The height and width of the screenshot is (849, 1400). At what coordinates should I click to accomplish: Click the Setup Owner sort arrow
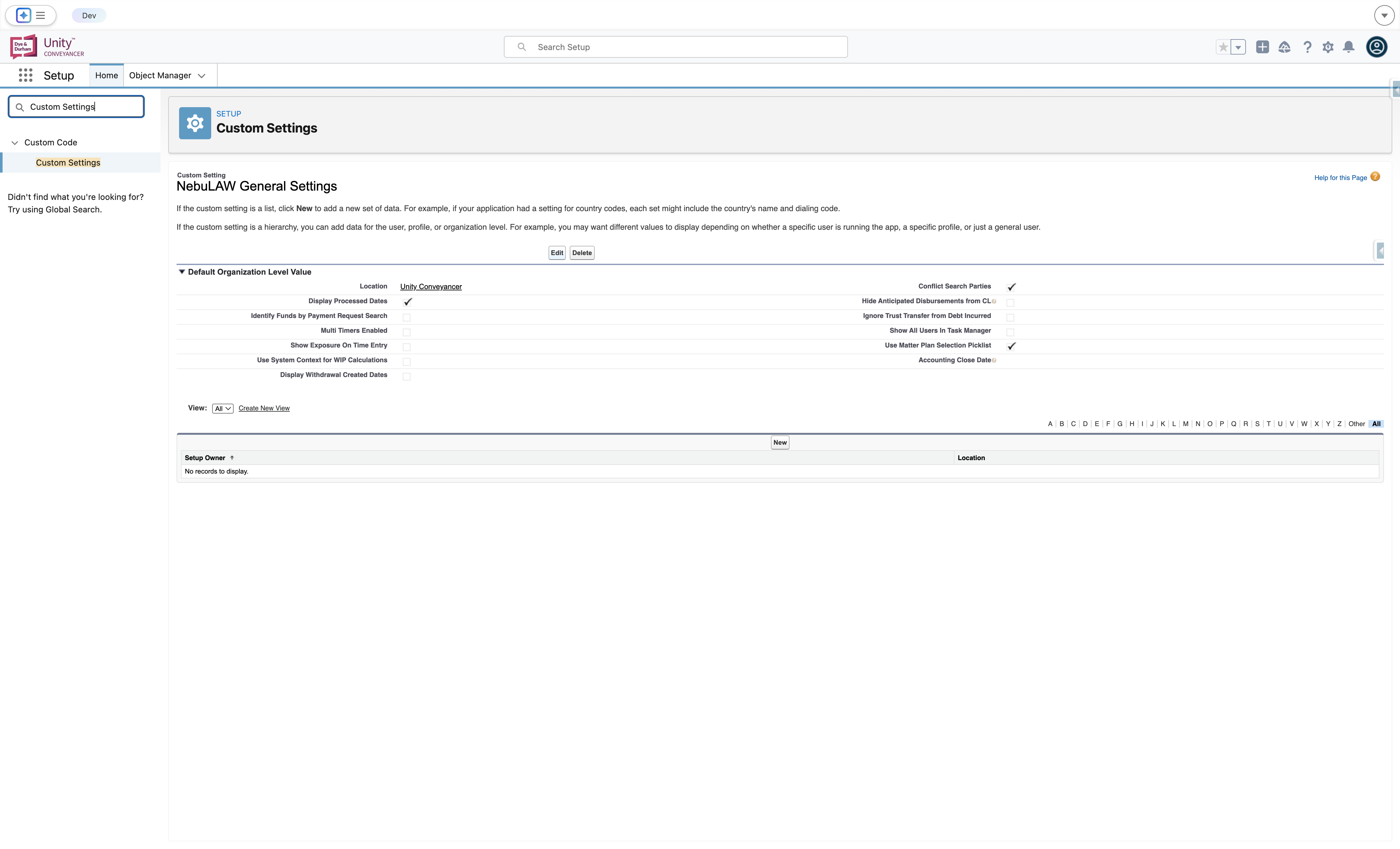(232, 458)
